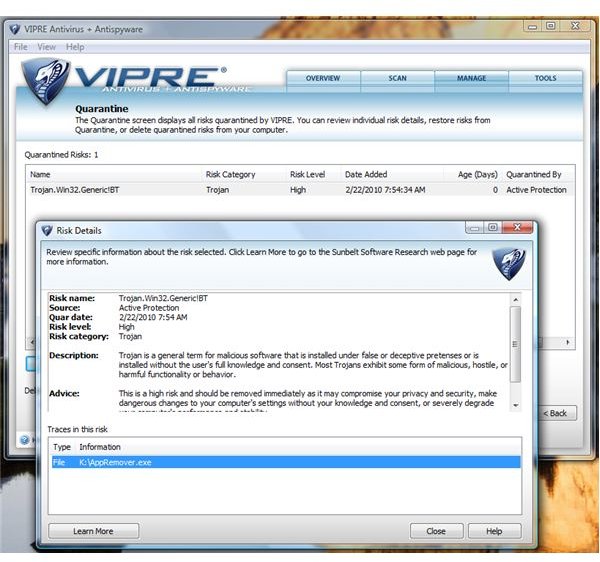Click the shield logo inside Risk Details header
This screenshot has height=562, width=600.
click(509, 264)
